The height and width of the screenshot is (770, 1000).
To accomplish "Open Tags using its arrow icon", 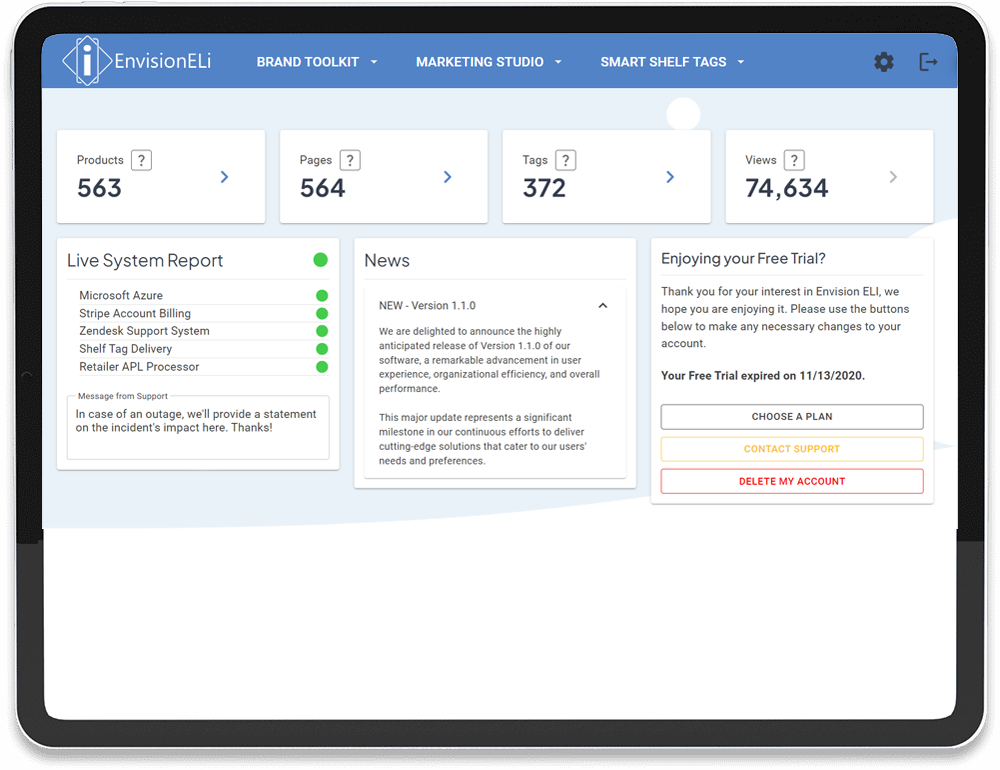I will point(670,177).
